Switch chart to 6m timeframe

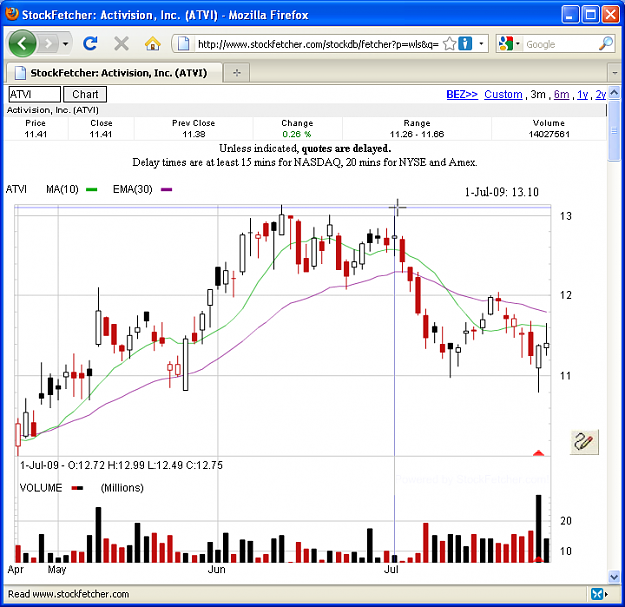[x=561, y=94]
